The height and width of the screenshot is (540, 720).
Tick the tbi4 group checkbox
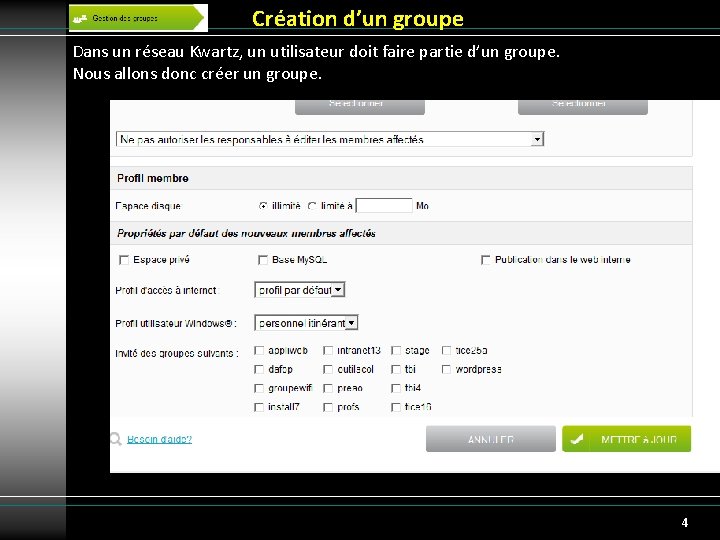(x=396, y=388)
